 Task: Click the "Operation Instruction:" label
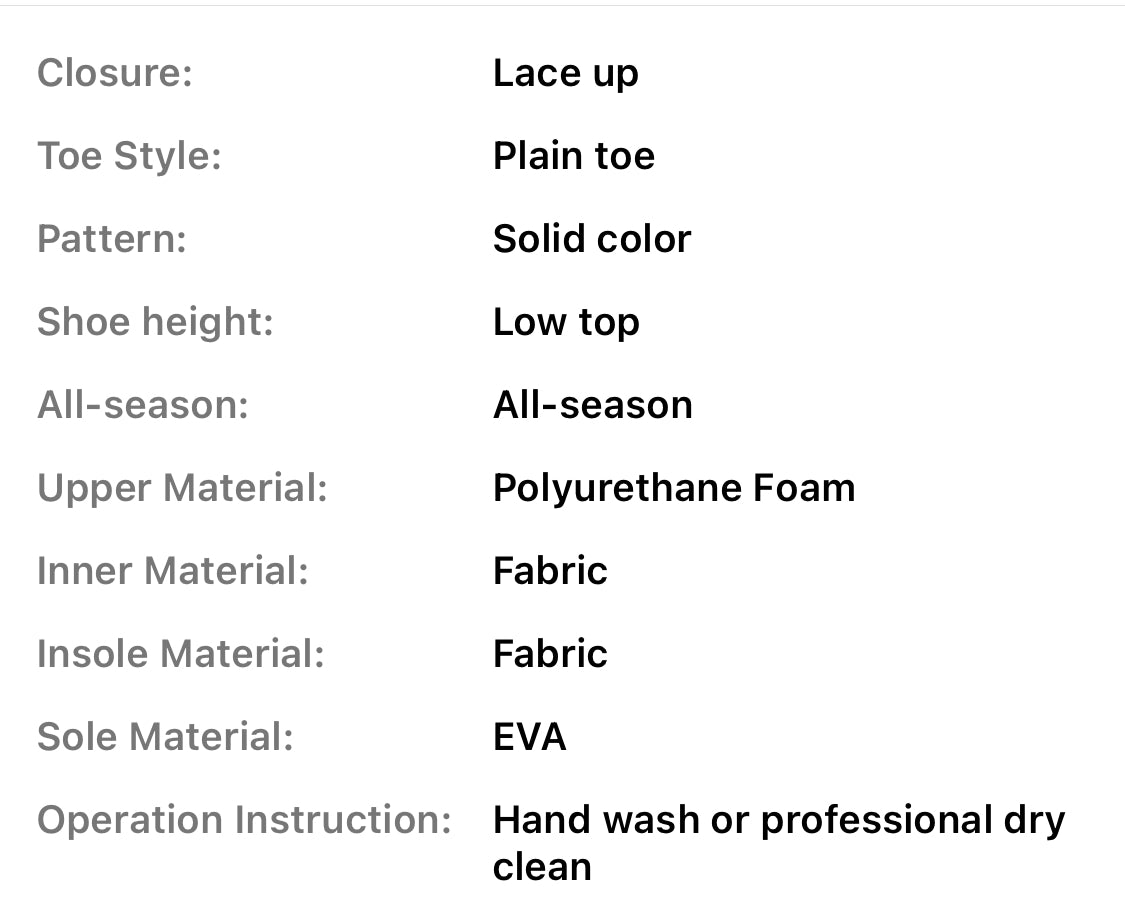click(245, 820)
